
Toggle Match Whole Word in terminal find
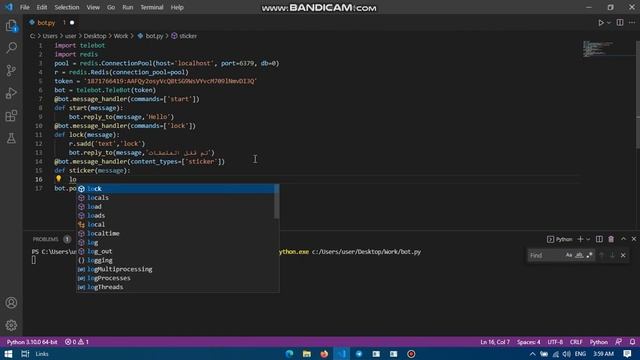579,256
